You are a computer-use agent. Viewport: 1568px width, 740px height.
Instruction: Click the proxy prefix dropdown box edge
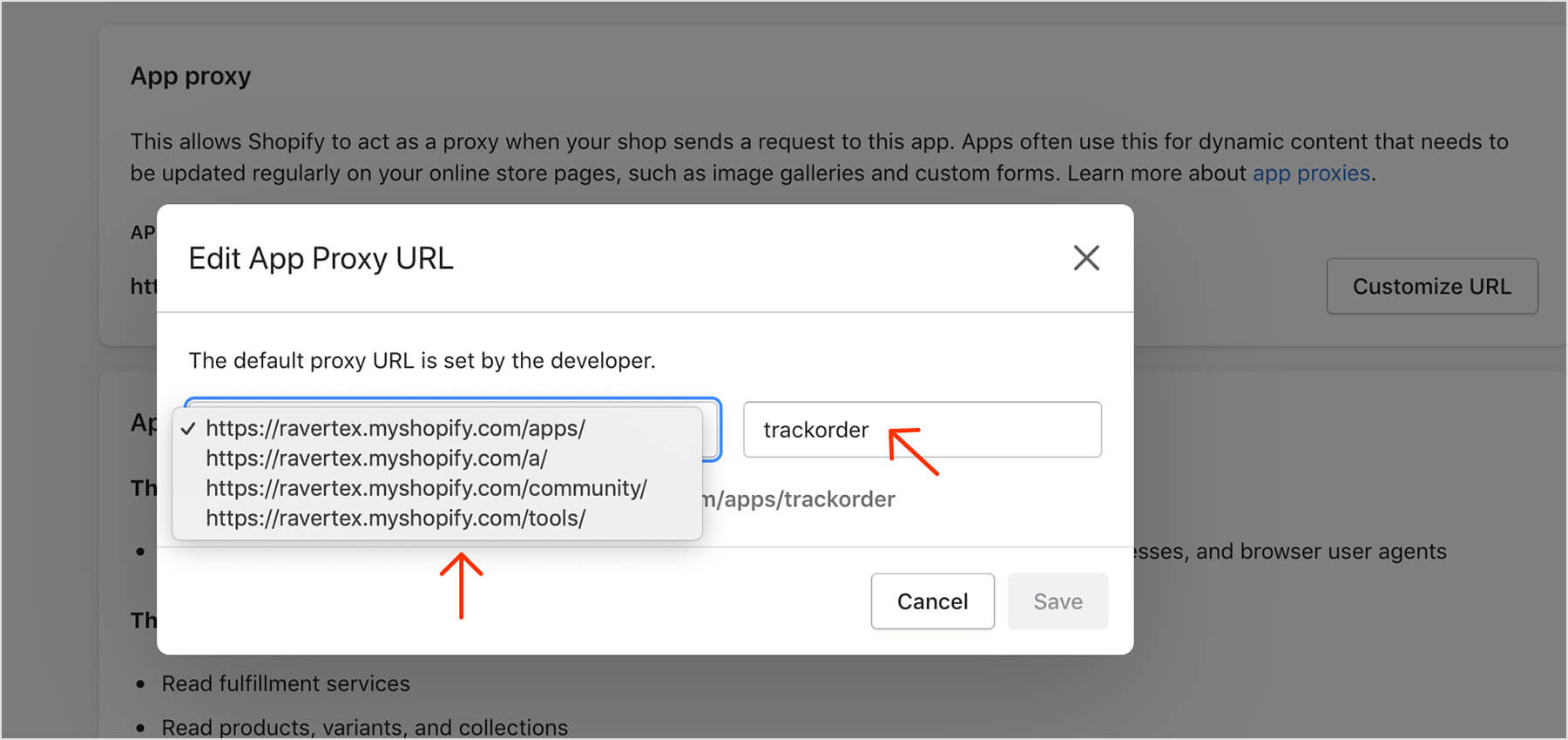click(712, 429)
